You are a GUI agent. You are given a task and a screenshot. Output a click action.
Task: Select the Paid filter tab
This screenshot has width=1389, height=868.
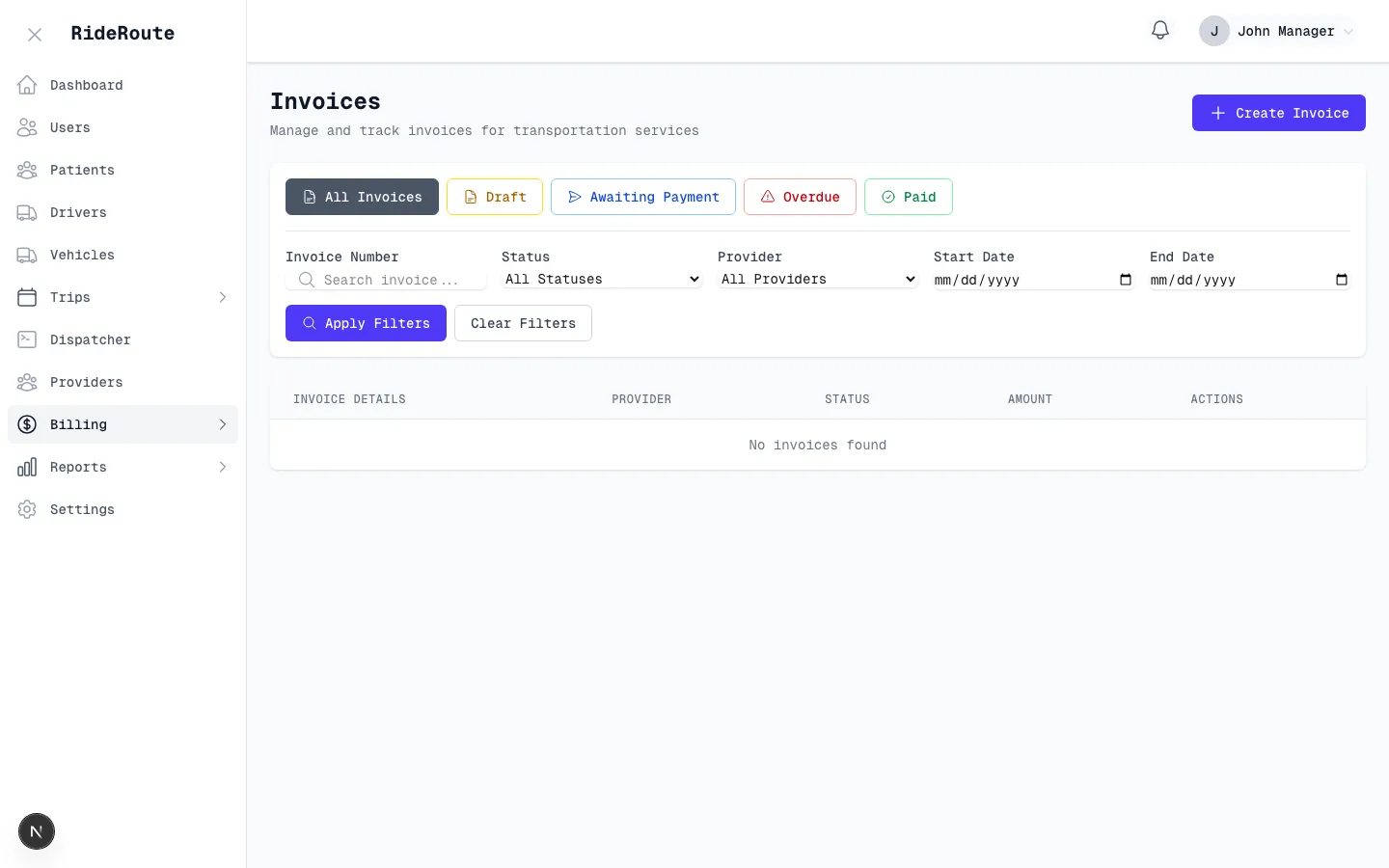909,197
